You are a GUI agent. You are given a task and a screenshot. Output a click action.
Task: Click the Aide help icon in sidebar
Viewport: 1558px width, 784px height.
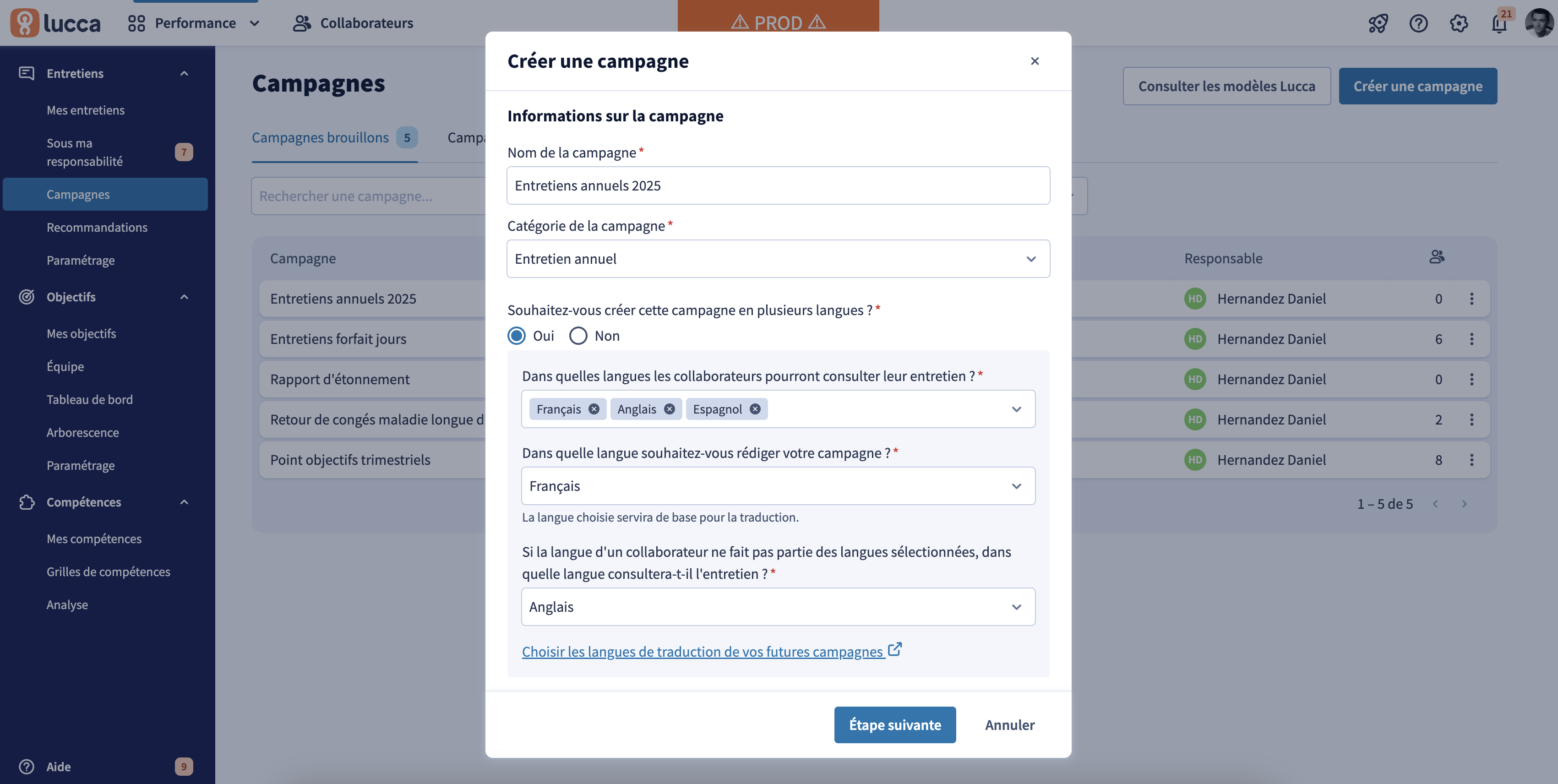pos(27,767)
